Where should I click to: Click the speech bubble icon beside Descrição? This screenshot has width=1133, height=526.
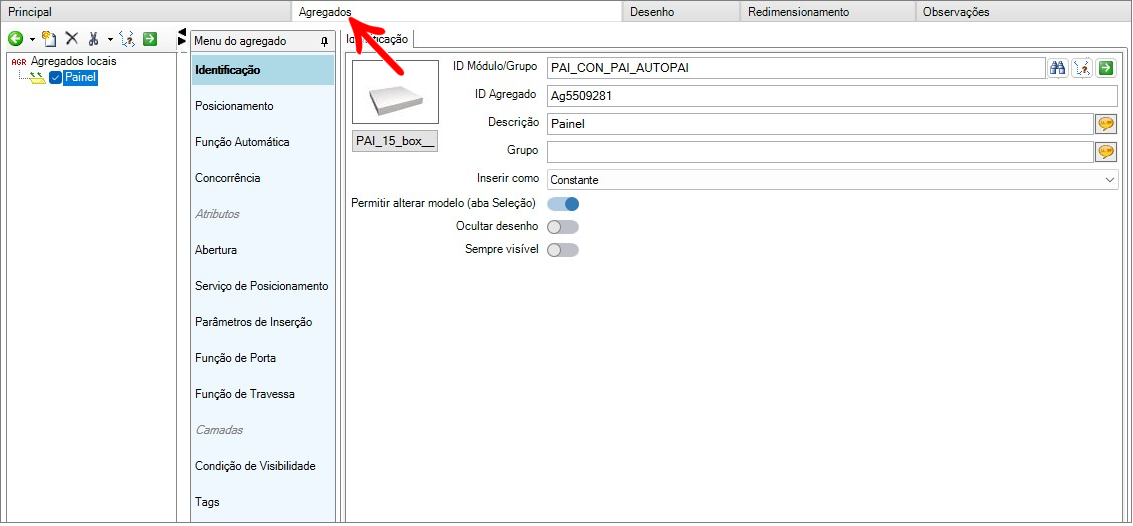pos(1106,124)
